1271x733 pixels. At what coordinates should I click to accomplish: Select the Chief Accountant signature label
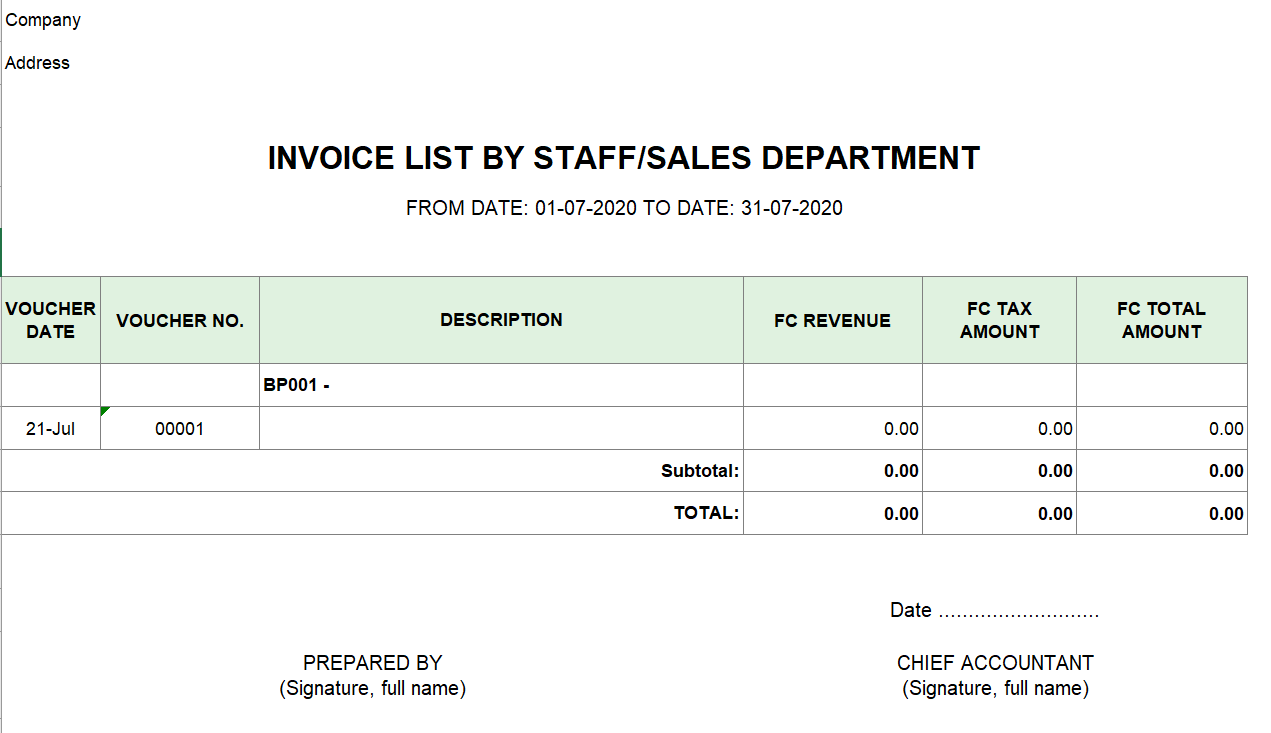coord(995,663)
